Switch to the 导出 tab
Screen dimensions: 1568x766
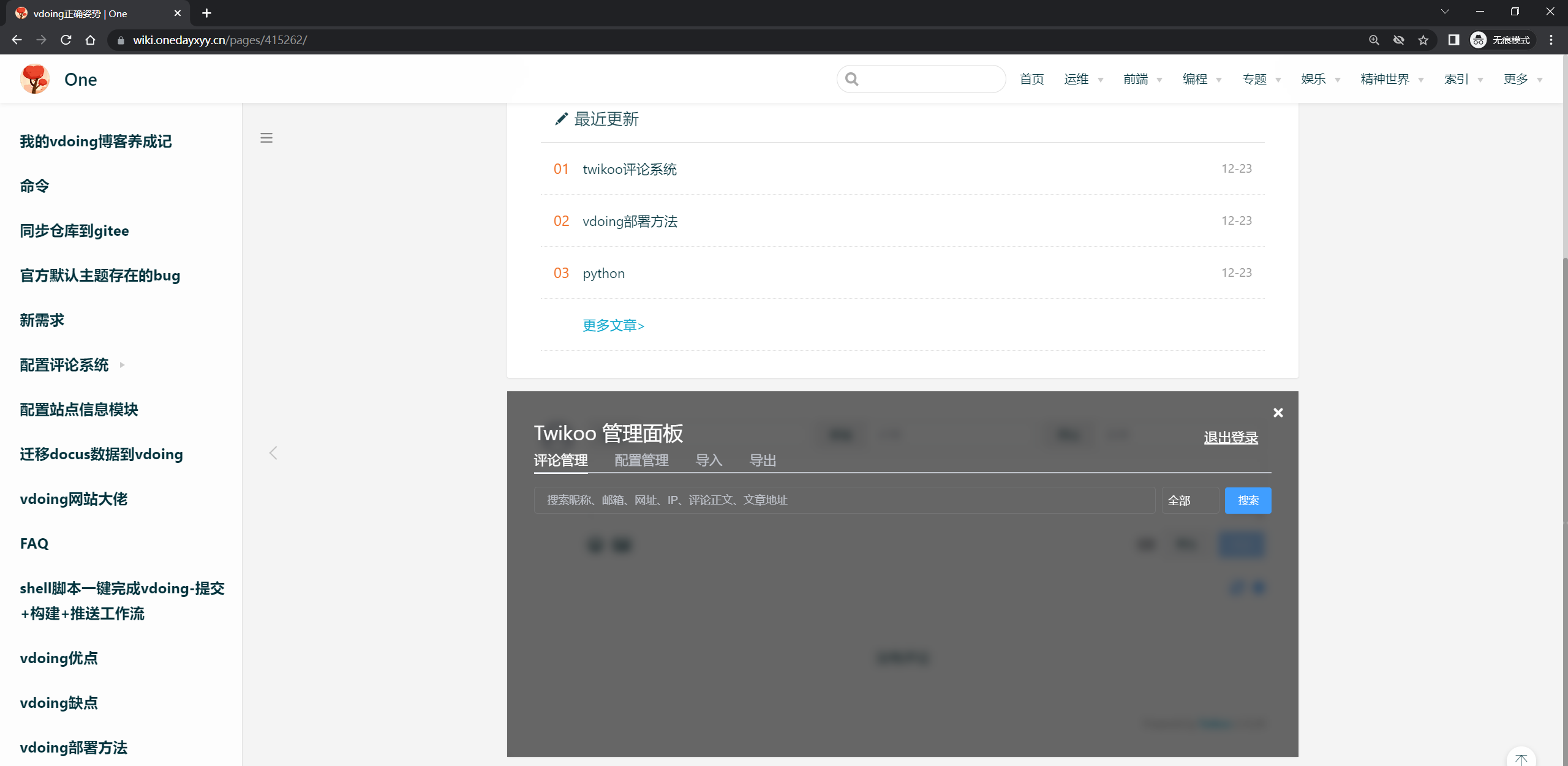click(763, 460)
